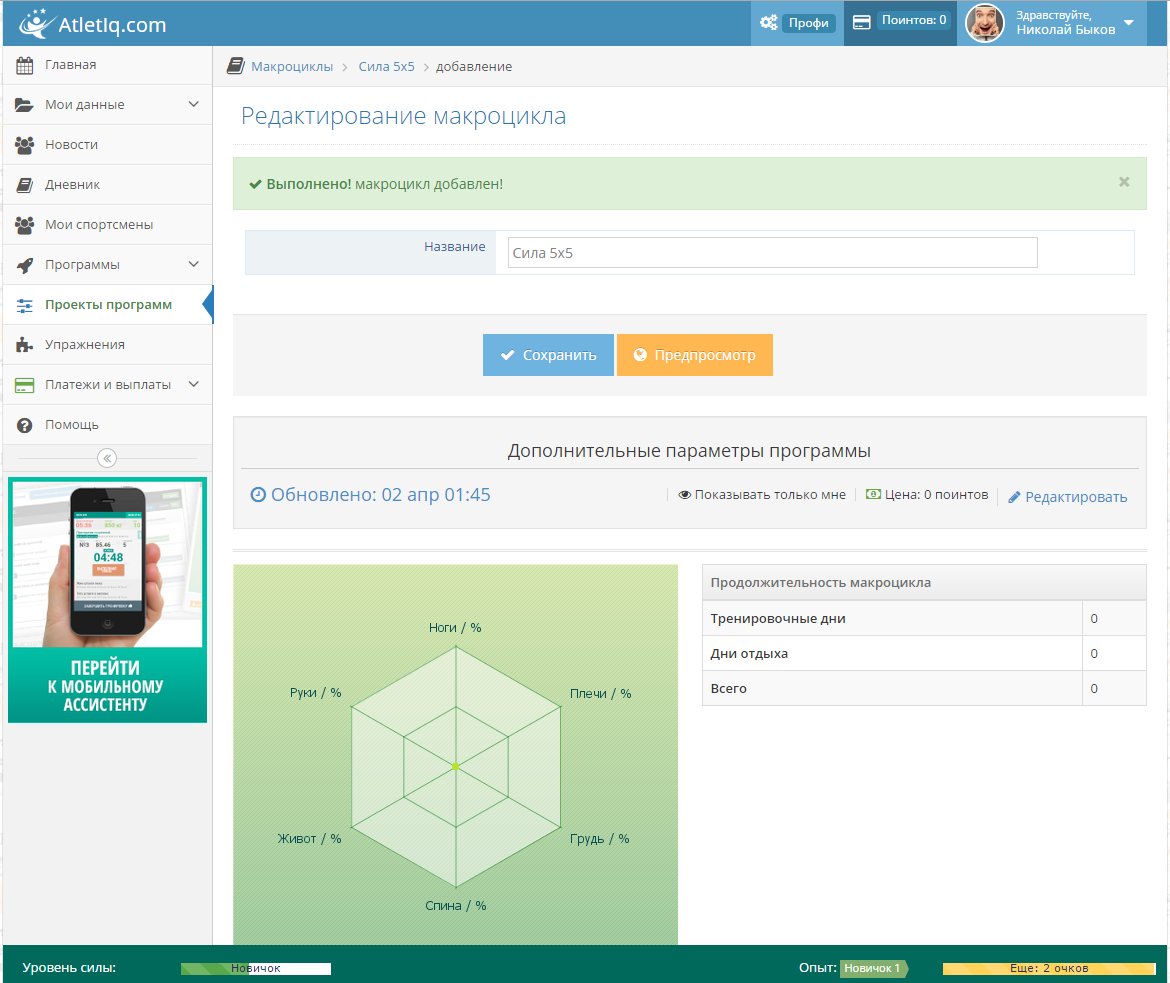Image resolution: width=1170 pixels, height=983 pixels.
Task: Click the user avatar photo
Action: pos(985,24)
